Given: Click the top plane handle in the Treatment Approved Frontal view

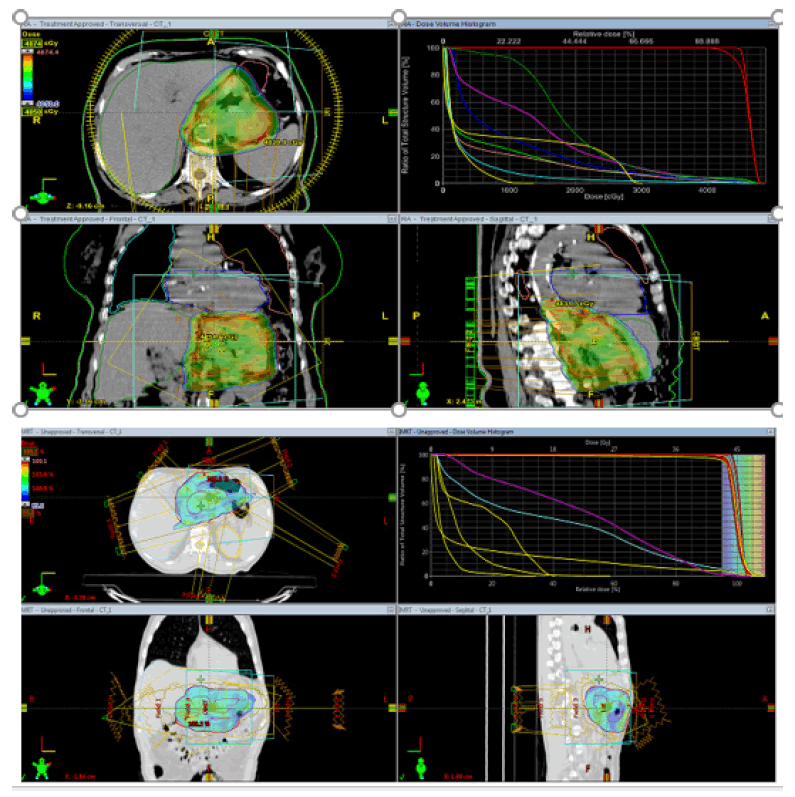Looking at the screenshot, I should pyautogui.click(x=213, y=229).
